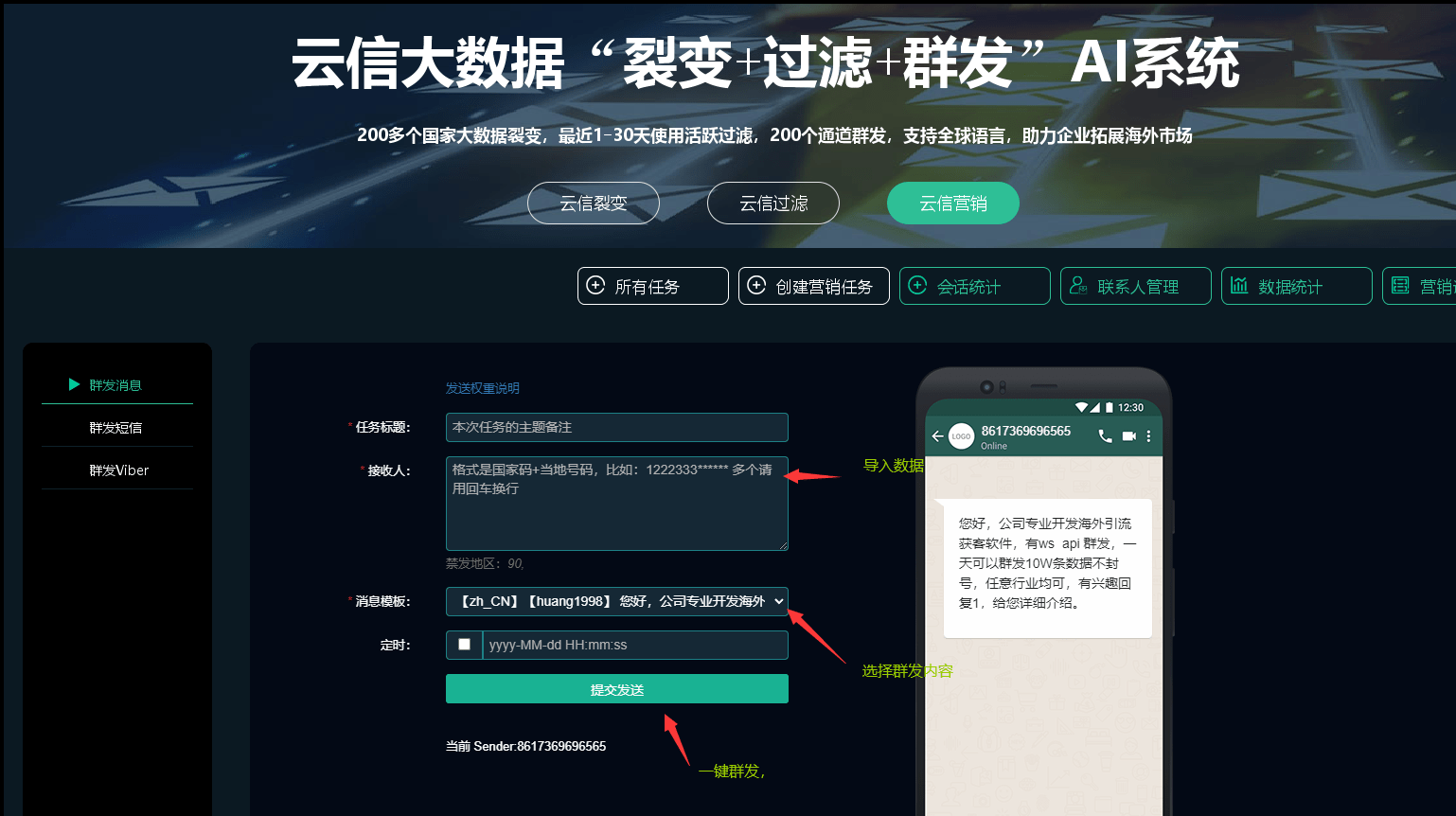Click the plus icon in 所有任务
The image size is (1456, 816).
tap(595, 285)
